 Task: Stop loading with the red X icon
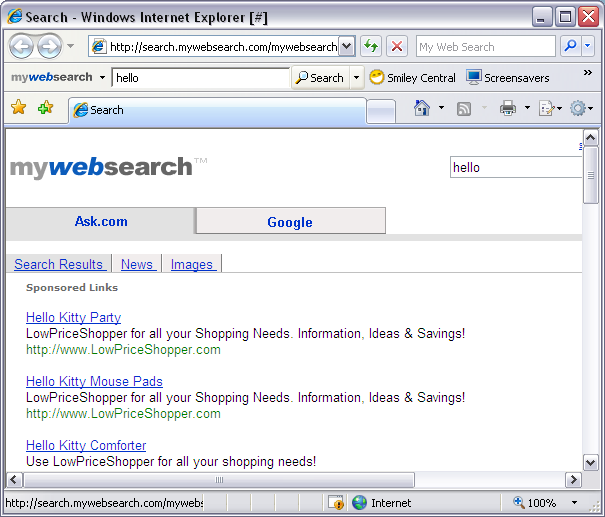click(397, 46)
